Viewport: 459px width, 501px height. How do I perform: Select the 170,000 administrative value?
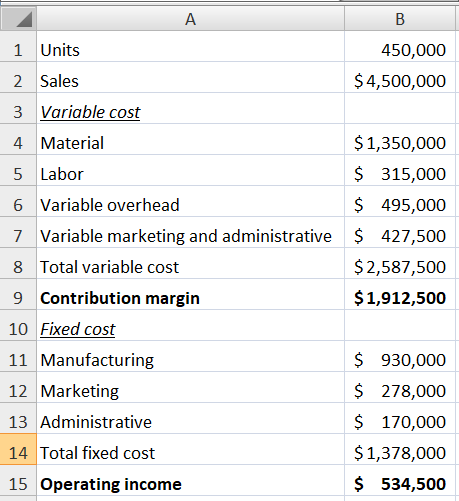[x=400, y=418]
